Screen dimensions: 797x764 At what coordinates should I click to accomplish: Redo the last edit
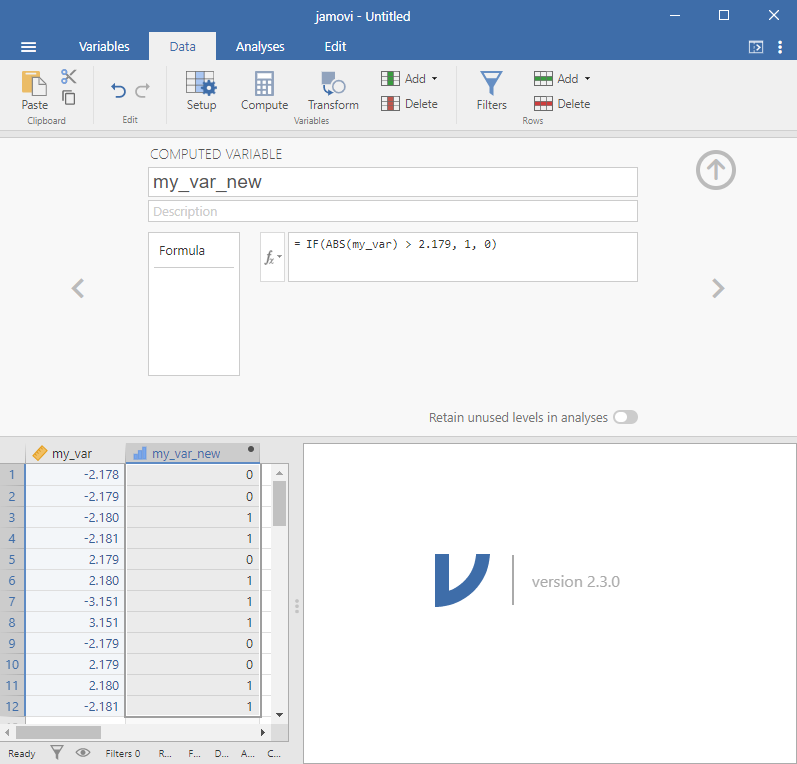[x=142, y=91]
